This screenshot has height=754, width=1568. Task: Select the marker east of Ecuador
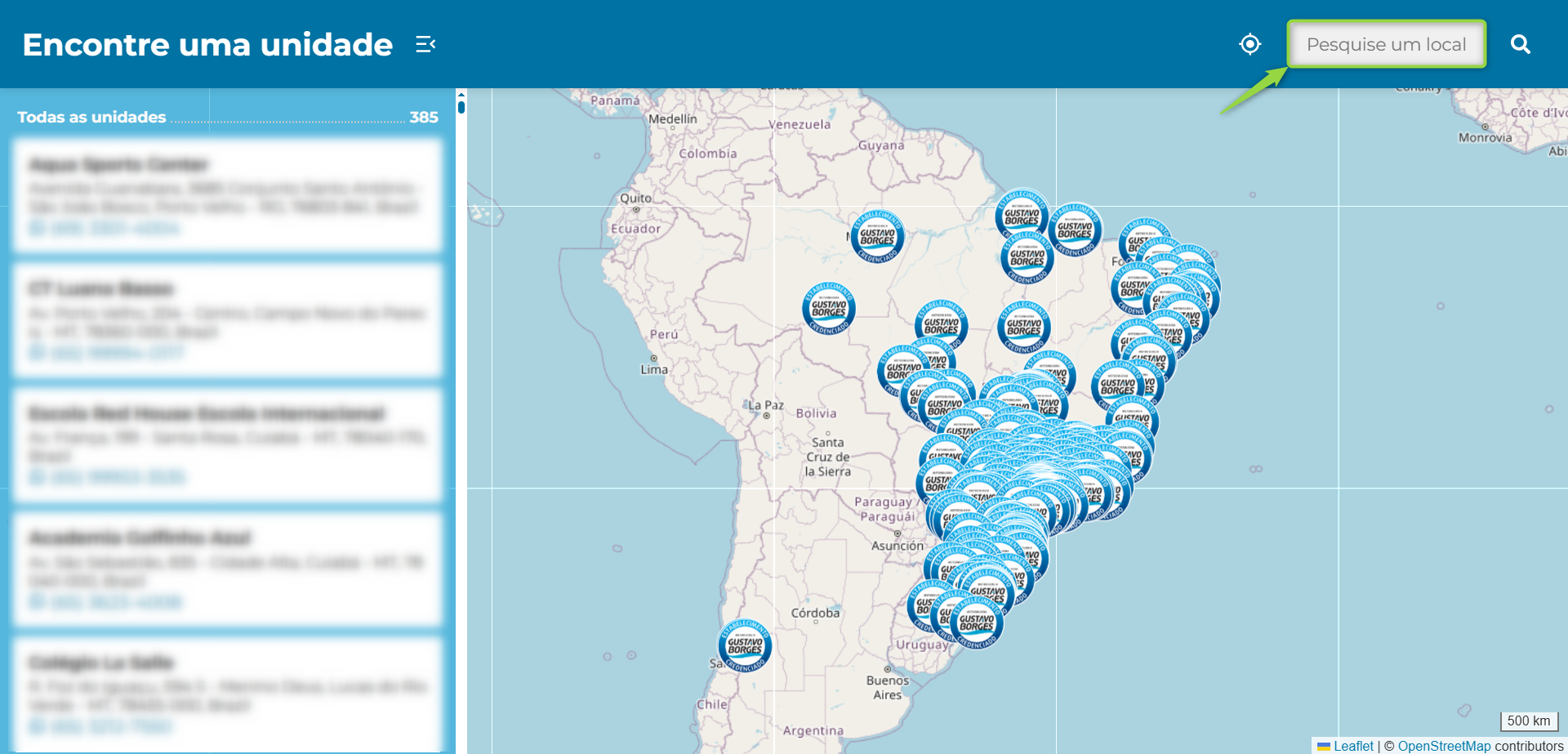tap(877, 237)
